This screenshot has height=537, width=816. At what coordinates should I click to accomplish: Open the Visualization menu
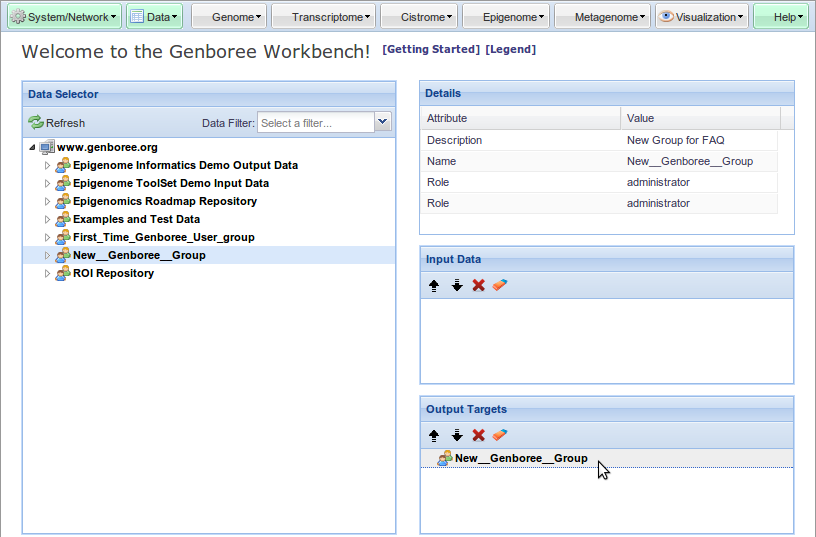(x=701, y=17)
